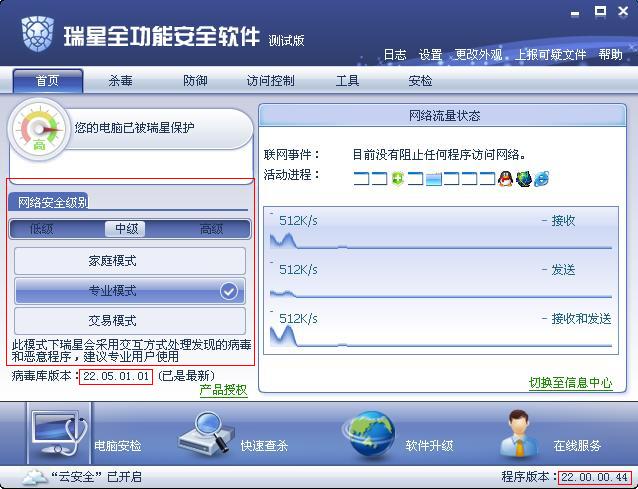Click the checkmark on 专业模式
This screenshot has height=489, width=638.
[x=229, y=291]
